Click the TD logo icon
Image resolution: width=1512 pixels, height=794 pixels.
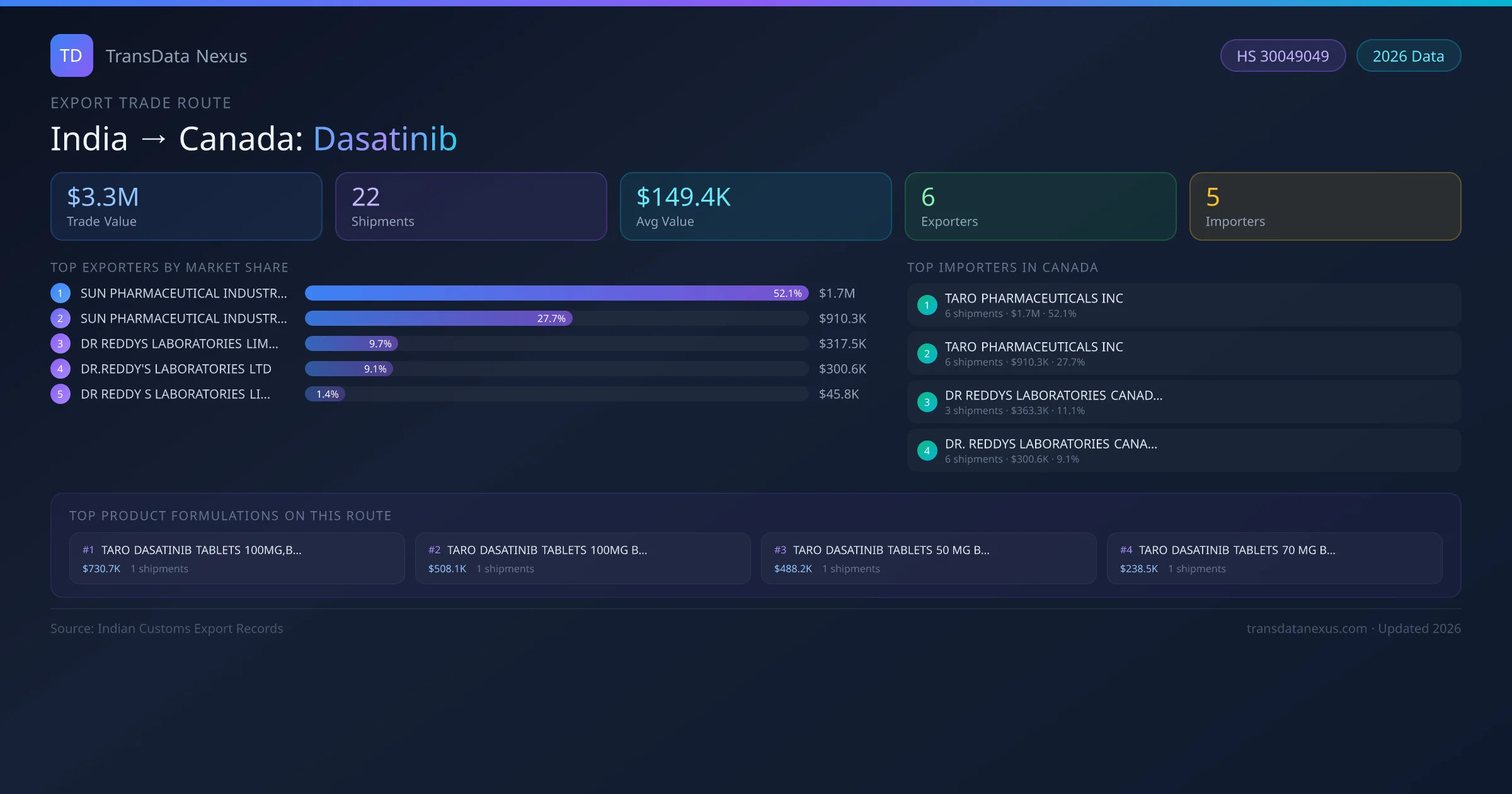click(x=71, y=55)
